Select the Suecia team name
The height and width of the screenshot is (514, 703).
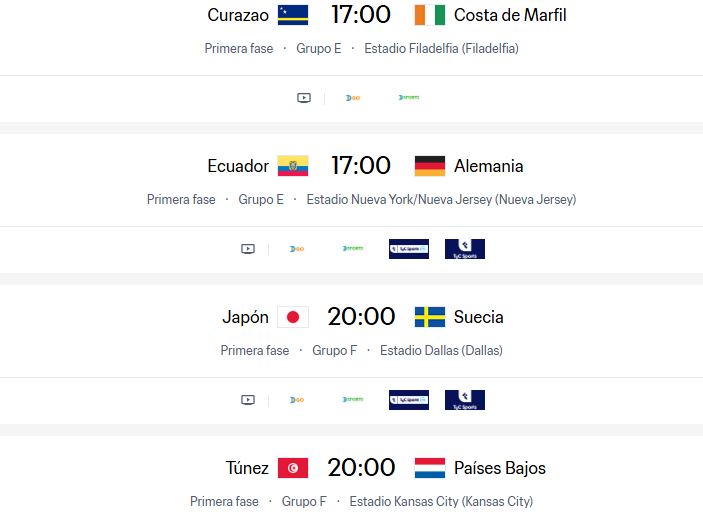(x=478, y=317)
